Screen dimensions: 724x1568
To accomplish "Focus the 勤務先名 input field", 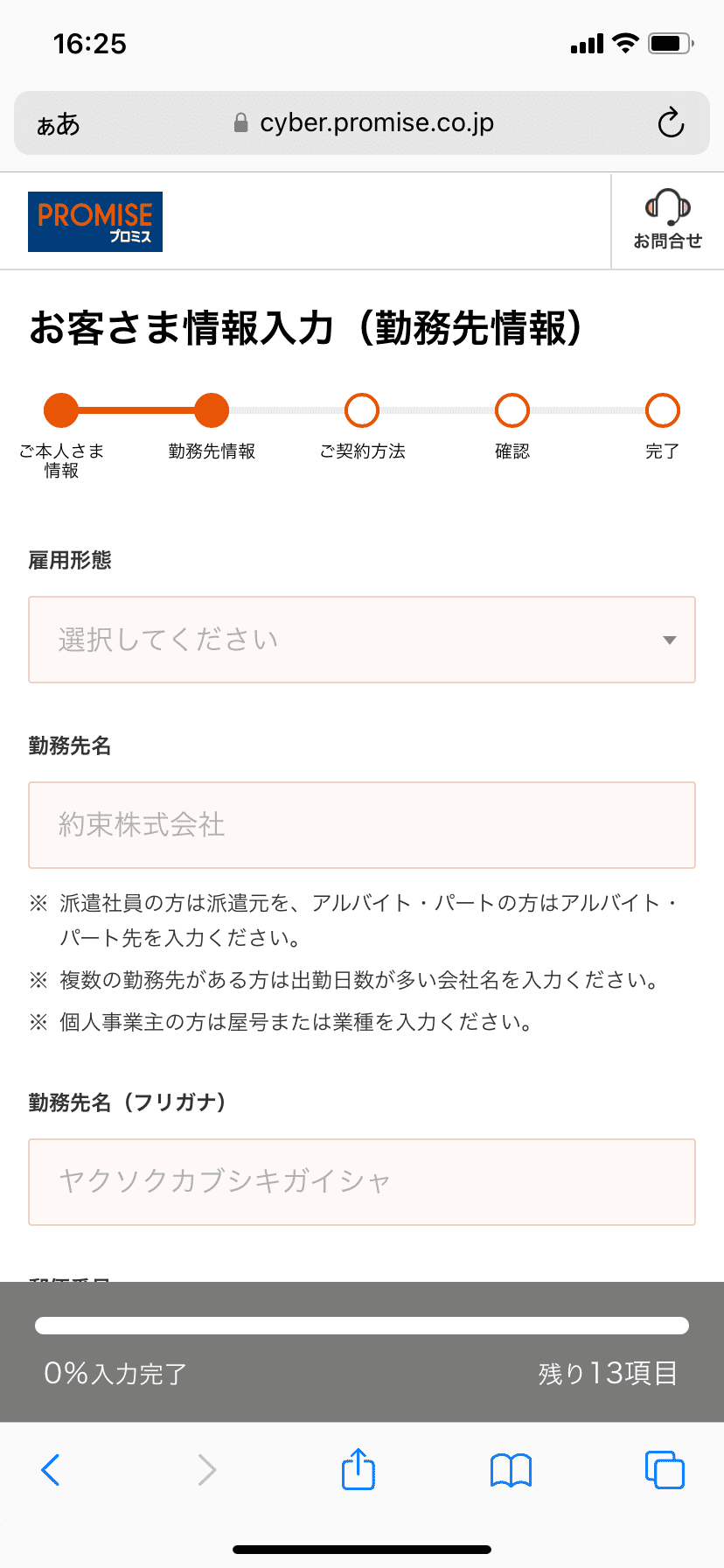I will (x=362, y=825).
